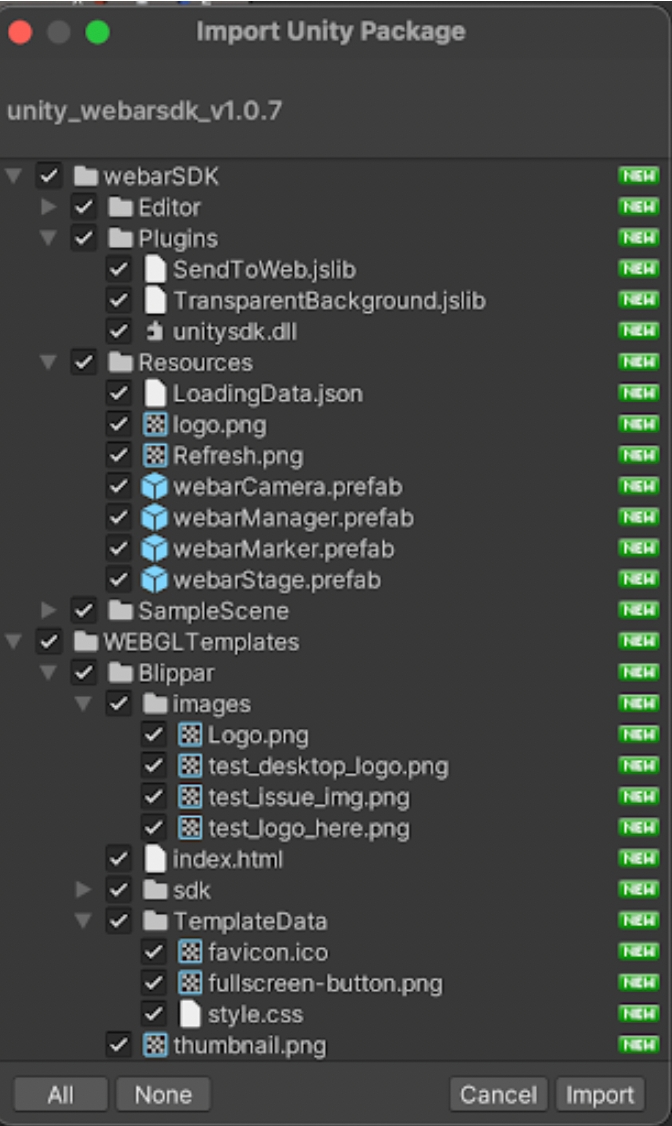The image size is (672, 1126).
Task: Collapse the WEBGLTemplates folder
Action: click(14, 642)
